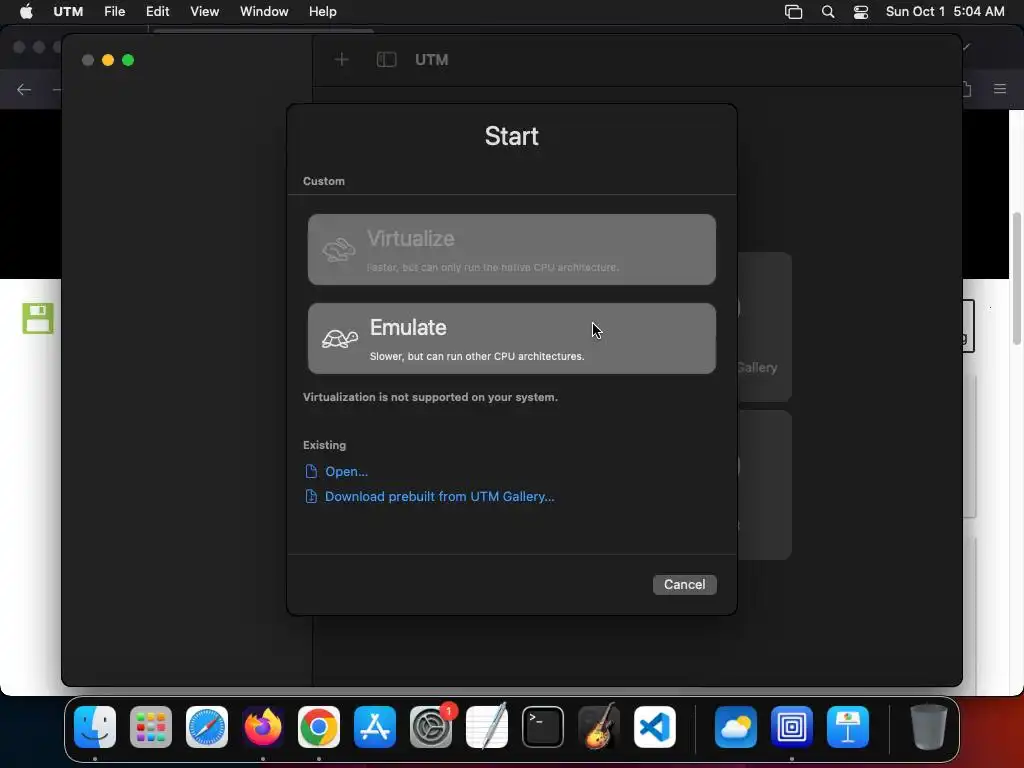Open the Edit menu
1024x768 pixels.
click(157, 11)
